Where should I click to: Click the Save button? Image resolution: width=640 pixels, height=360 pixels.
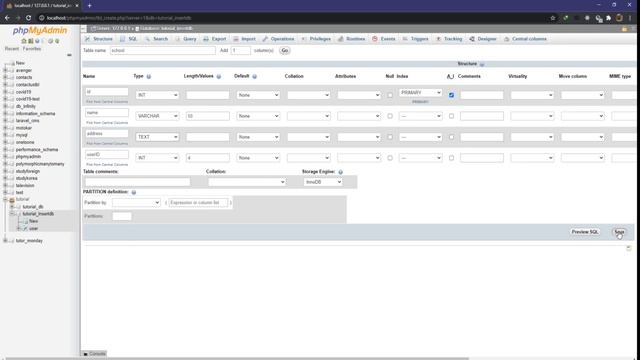pos(619,232)
